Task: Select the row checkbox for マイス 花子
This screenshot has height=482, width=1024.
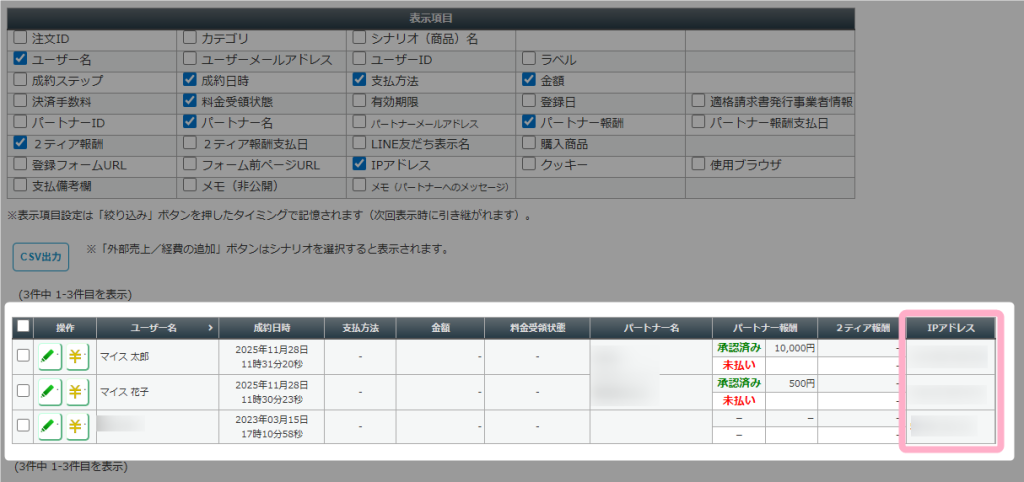Action: pos(24,392)
